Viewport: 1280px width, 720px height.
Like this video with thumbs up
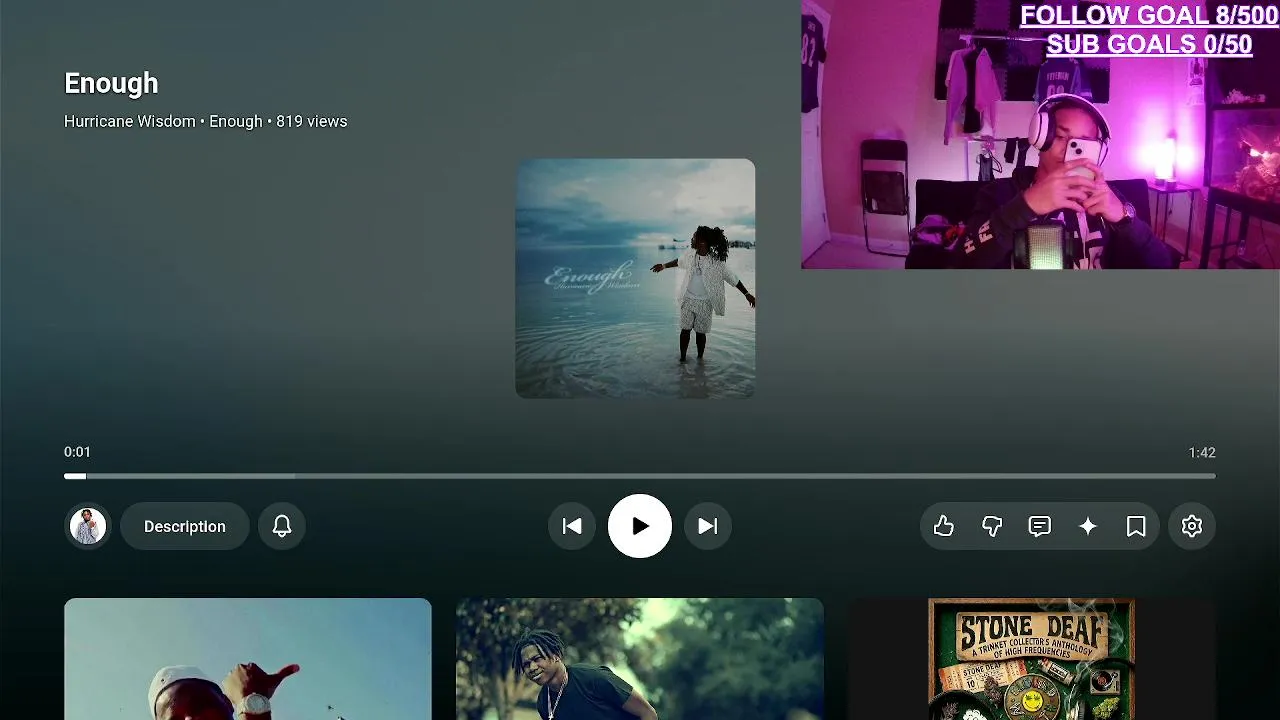(944, 526)
